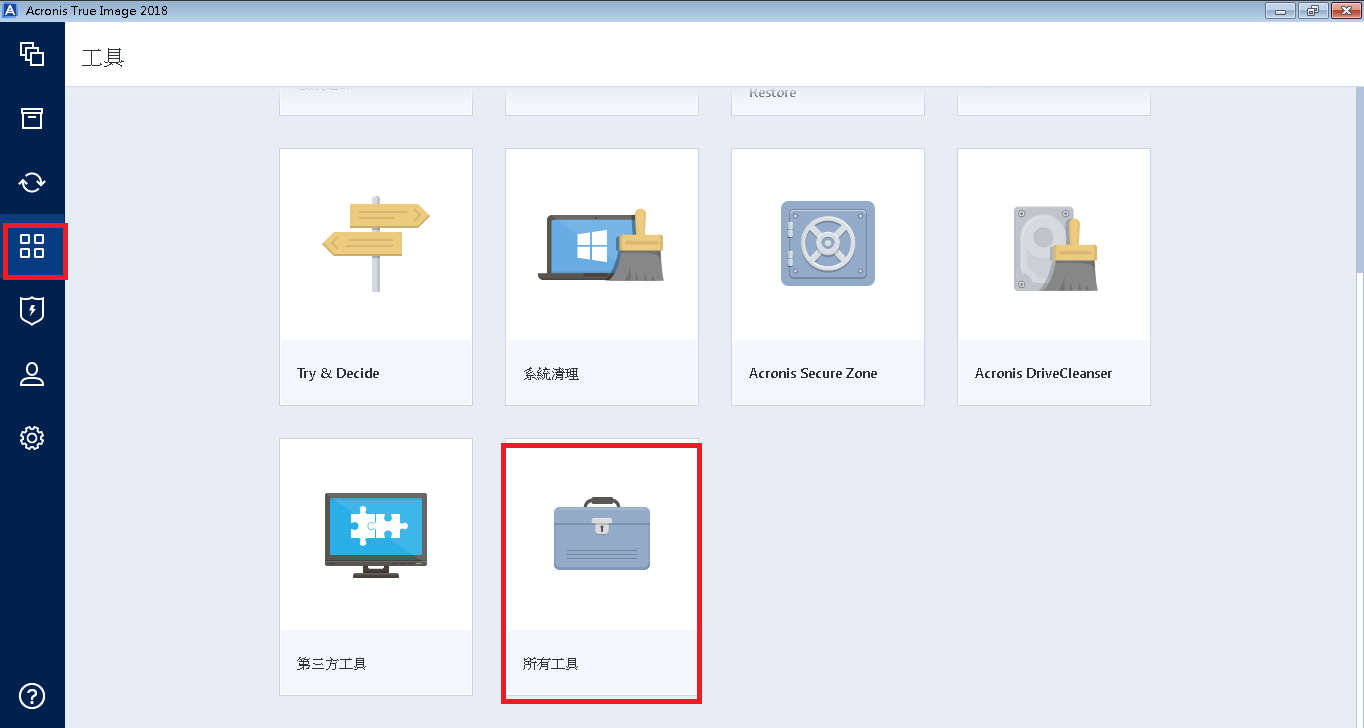Select the Try & Decide label
This screenshot has width=1364, height=728.
click(x=338, y=373)
